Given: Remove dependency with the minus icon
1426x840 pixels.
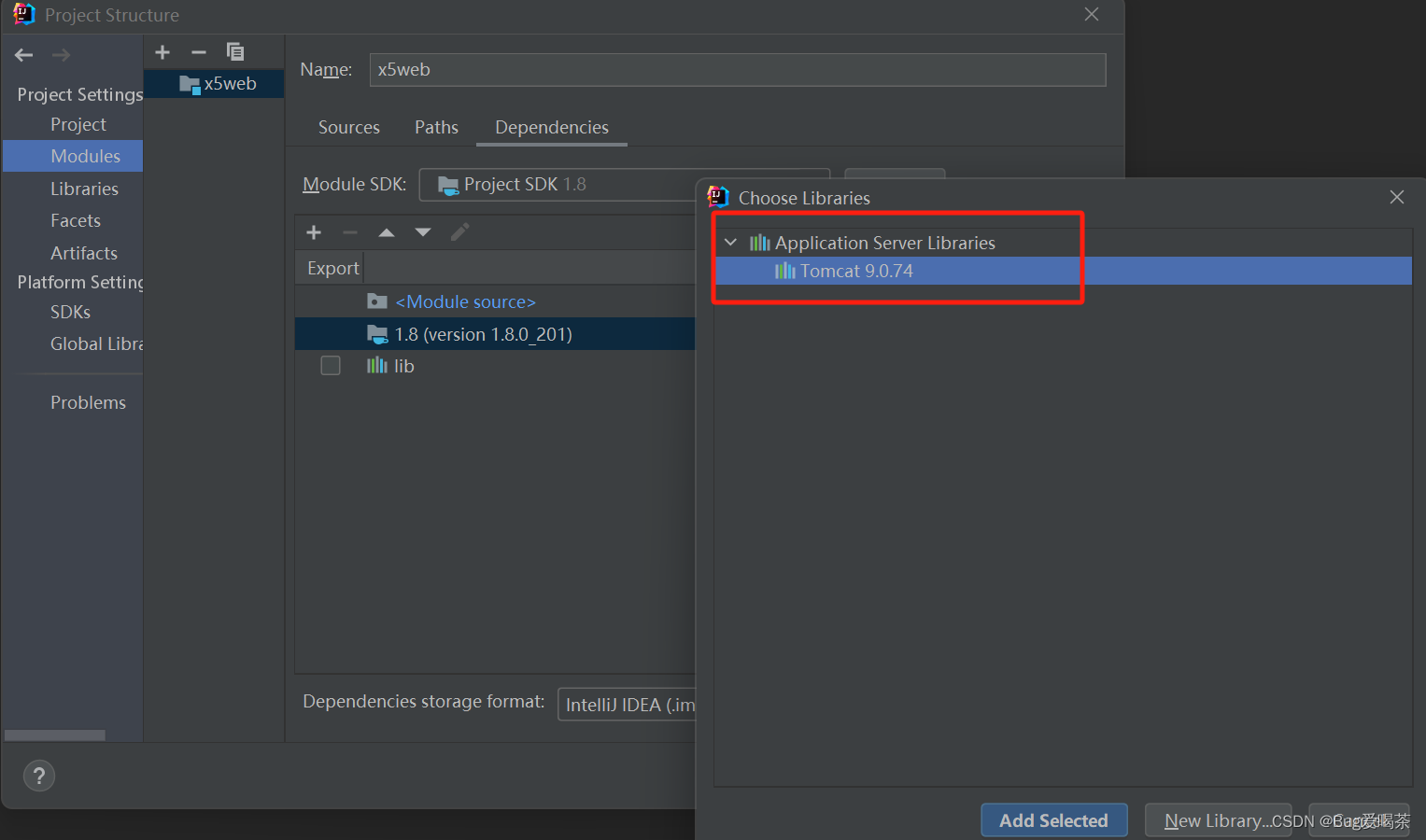Looking at the screenshot, I should click(350, 232).
